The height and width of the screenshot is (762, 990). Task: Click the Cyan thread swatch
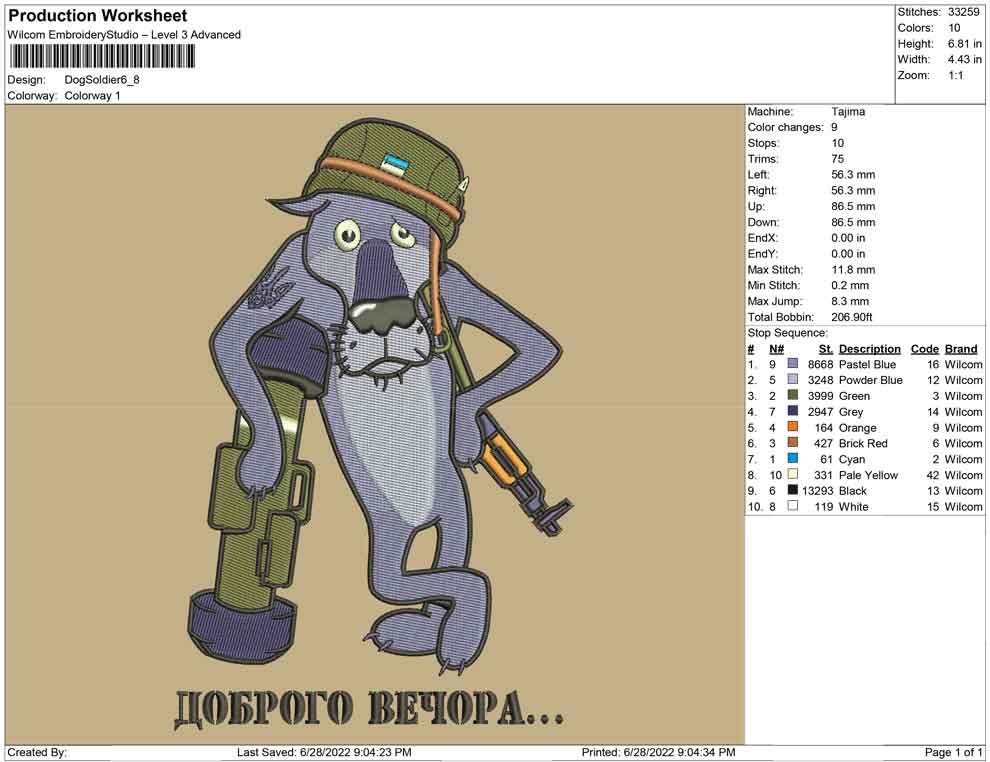pyautogui.click(x=793, y=459)
